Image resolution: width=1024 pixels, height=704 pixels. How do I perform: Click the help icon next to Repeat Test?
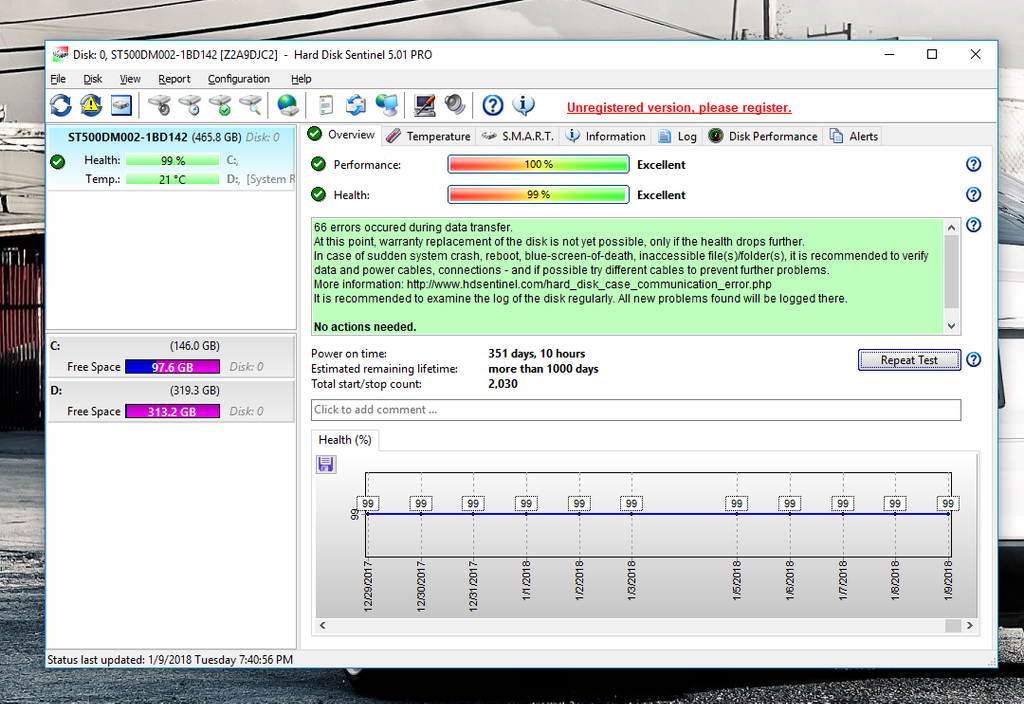click(x=973, y=360)
